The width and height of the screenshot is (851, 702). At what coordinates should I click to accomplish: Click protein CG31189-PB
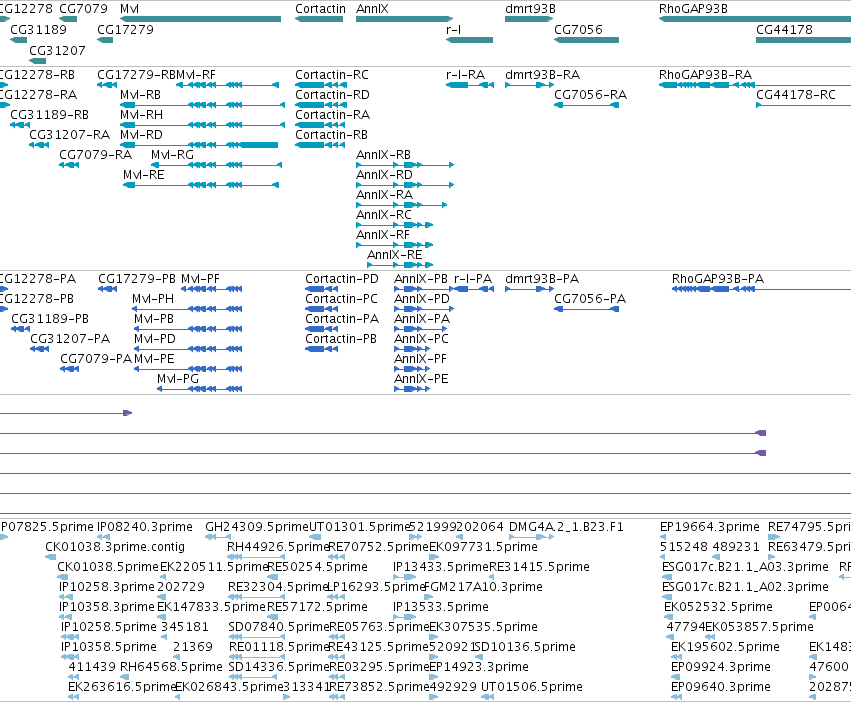coord(50,319)
